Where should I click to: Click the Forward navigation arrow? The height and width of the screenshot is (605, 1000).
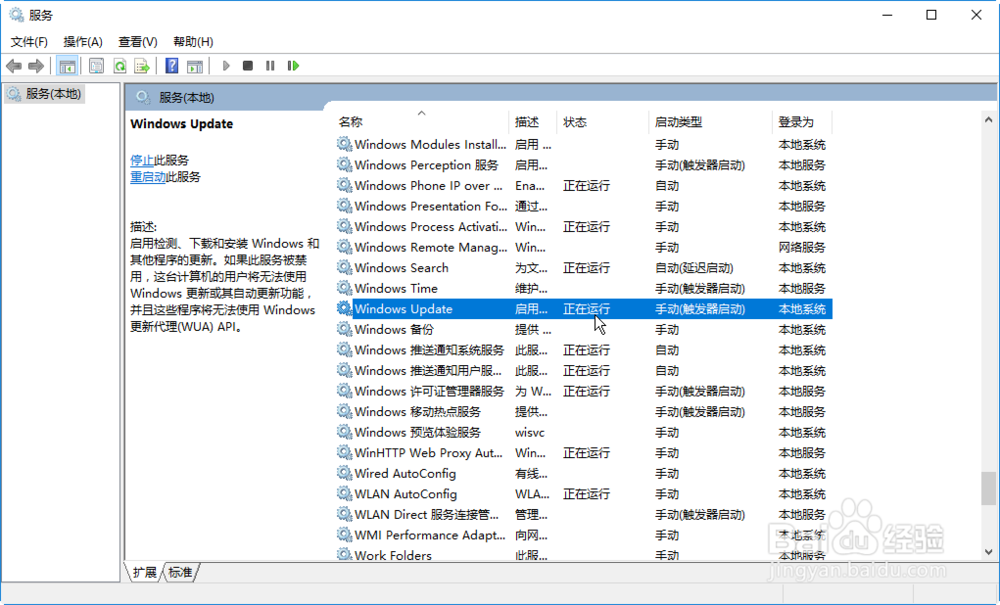coord(38,65)
